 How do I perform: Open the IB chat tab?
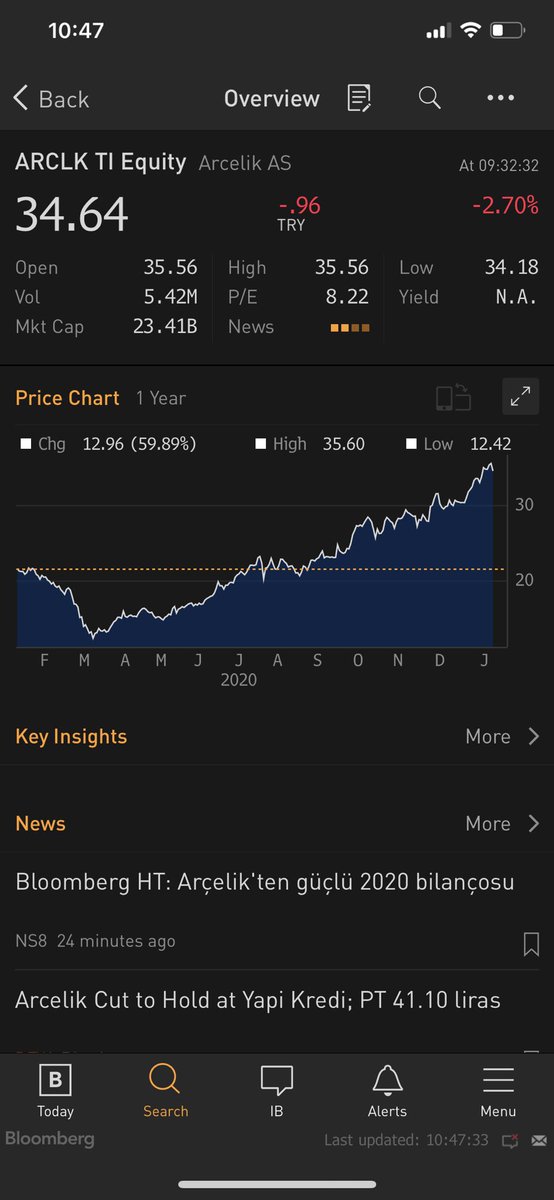tap(276, 1092)
